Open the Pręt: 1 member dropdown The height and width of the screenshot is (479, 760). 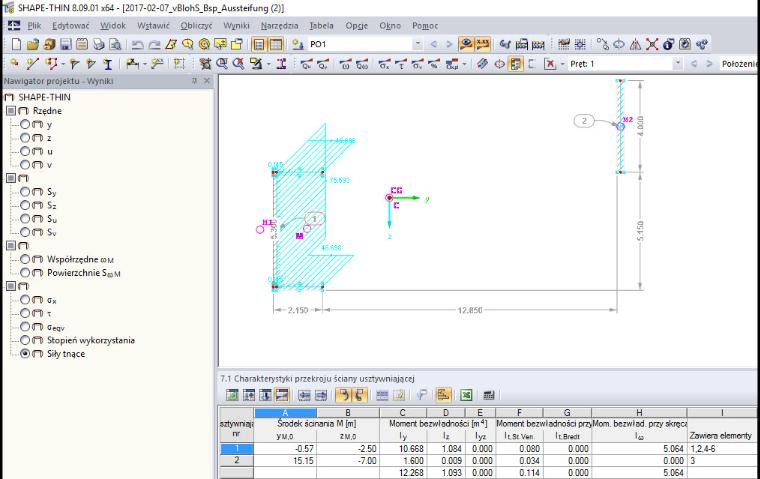[678, 64]
